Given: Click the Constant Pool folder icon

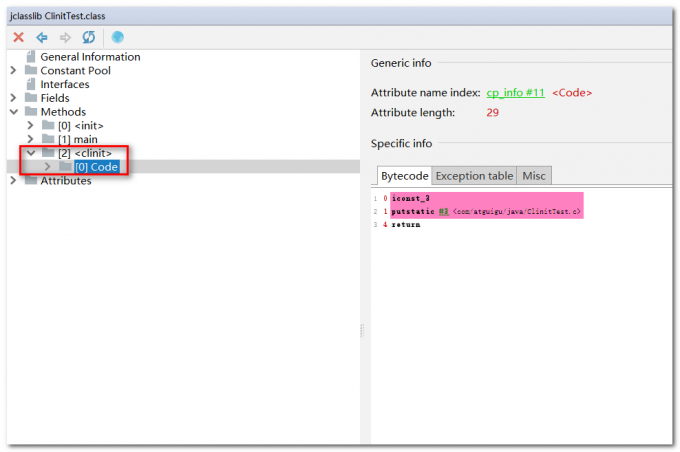Looking at the screenshot, I should click(30, 71).
